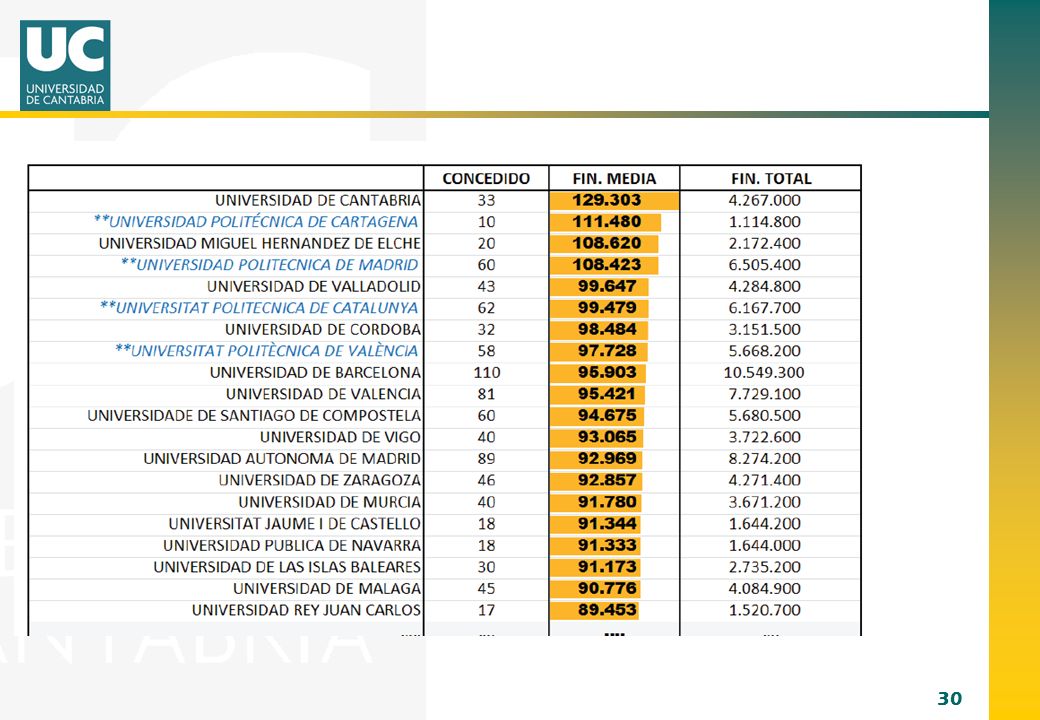Image resolution: width=1040 pixels, height=720 pixels.
Task: Select the 91.173 average funding bar
Action: pyautogui.click(x=596, y=567)
